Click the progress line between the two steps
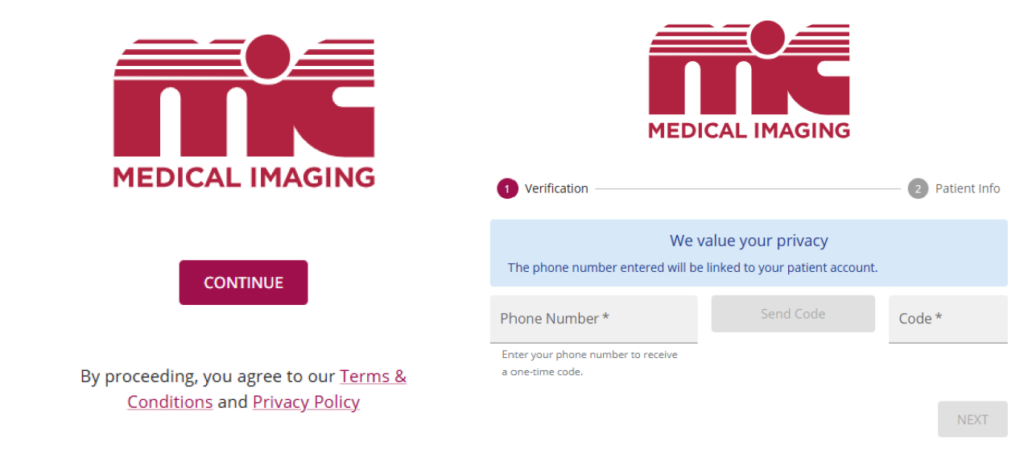 click(x=747, y=189)
